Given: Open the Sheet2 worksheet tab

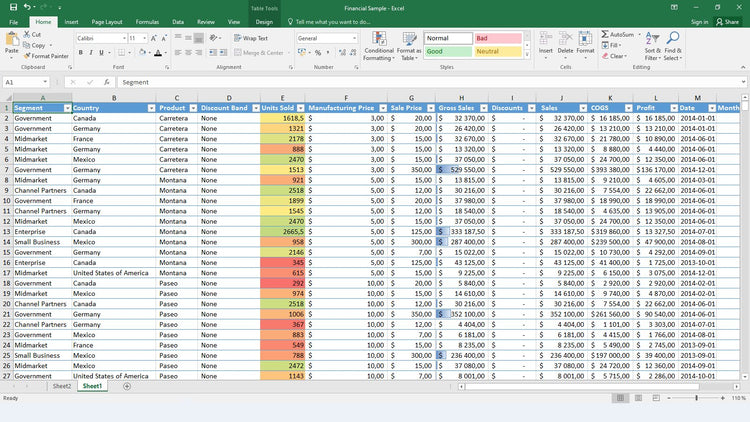Looking at the screenshot, I should coord(62,386).
